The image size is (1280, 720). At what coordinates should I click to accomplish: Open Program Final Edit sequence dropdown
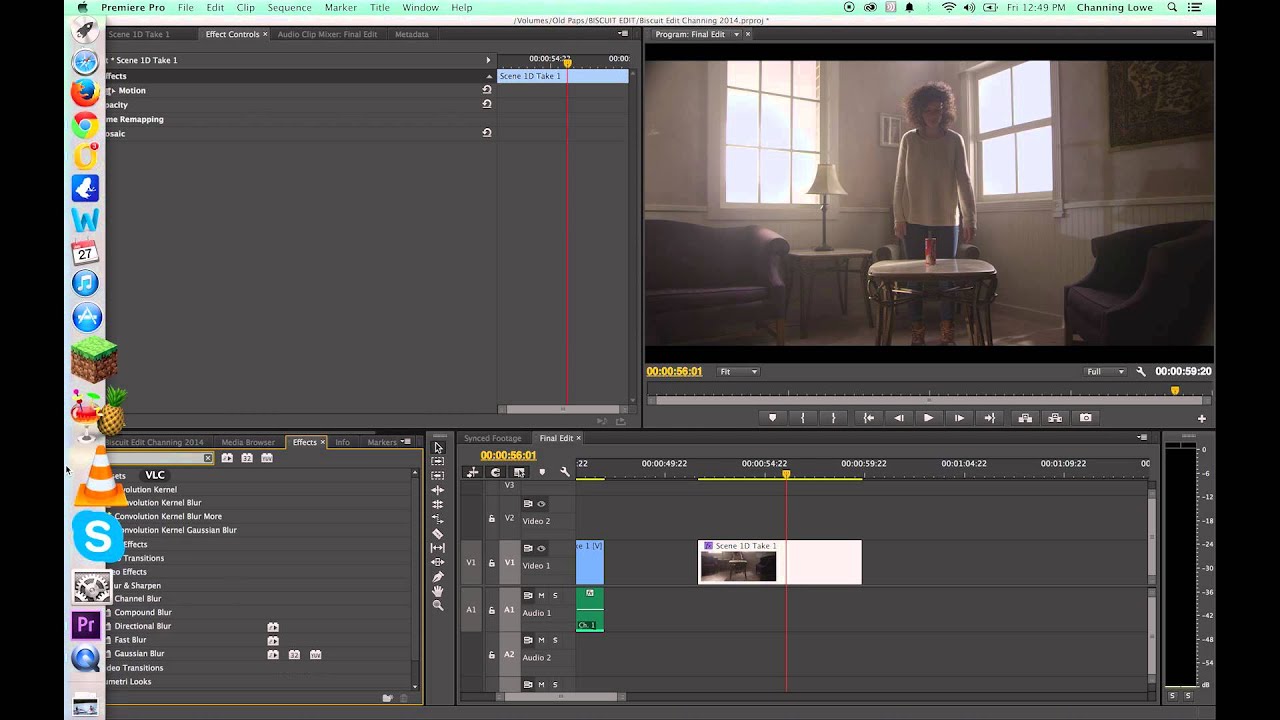pos(737,34)
